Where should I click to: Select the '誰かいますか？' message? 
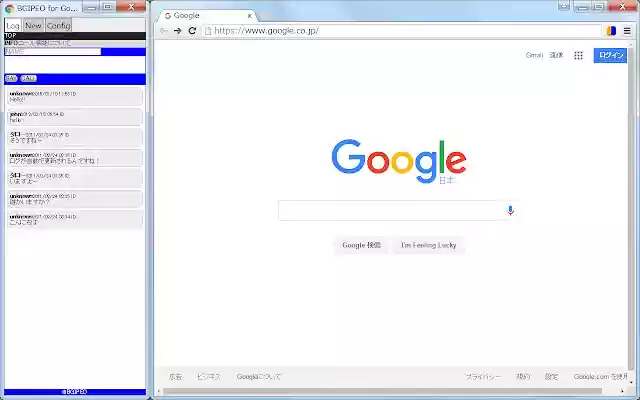(x=75, y=199)
